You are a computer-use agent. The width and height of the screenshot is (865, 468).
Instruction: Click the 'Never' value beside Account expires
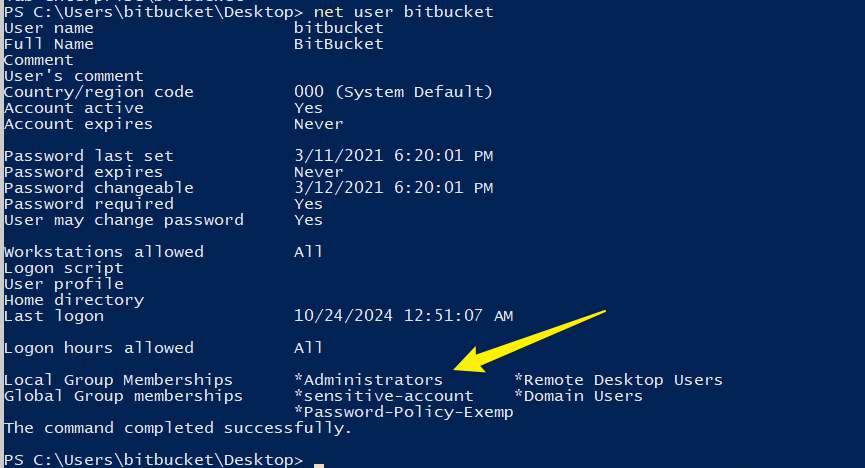(x=318, y=124)
